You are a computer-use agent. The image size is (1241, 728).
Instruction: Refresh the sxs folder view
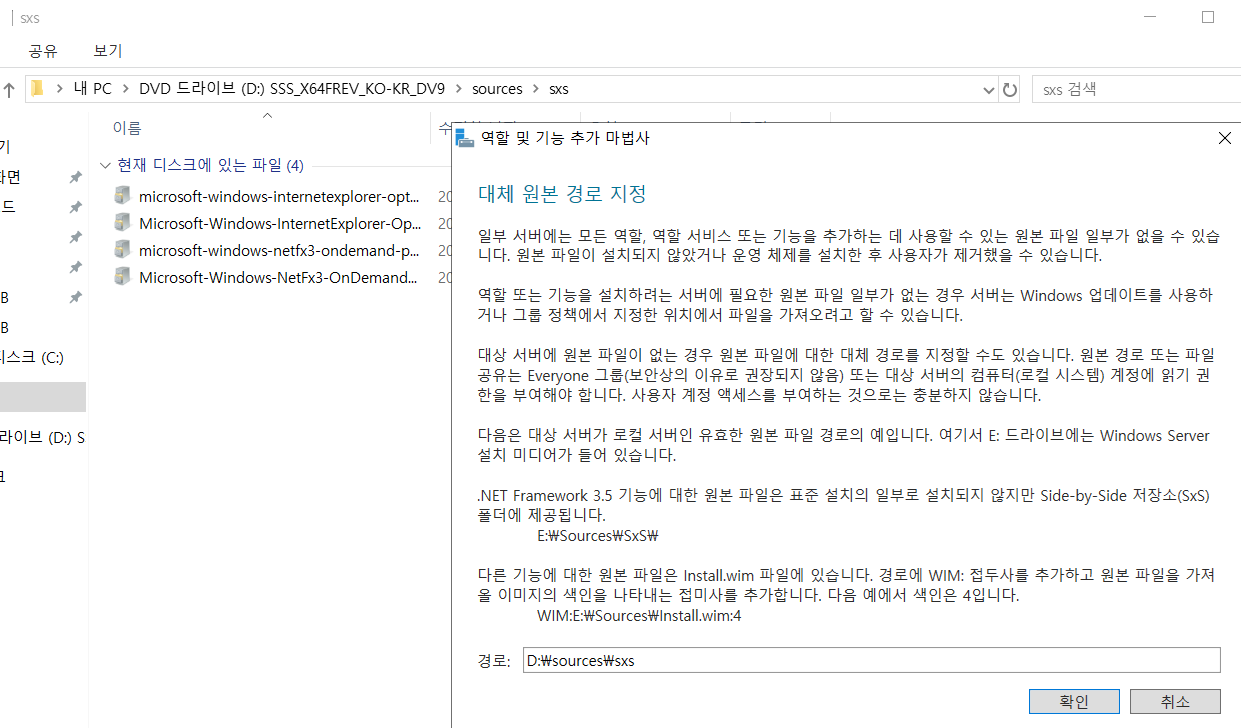1010,89
